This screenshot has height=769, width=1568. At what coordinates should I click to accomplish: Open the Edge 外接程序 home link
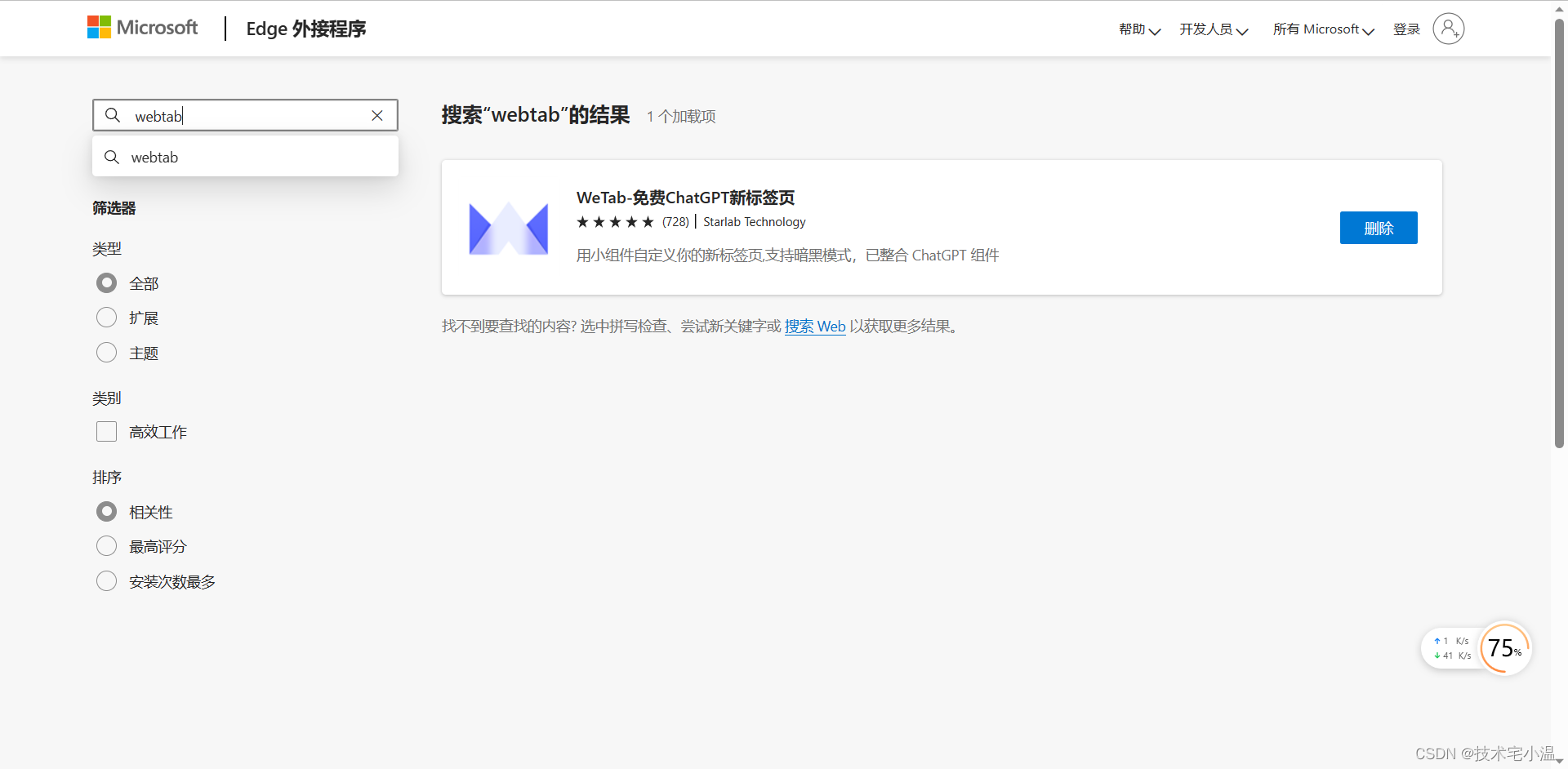(305, 29)
